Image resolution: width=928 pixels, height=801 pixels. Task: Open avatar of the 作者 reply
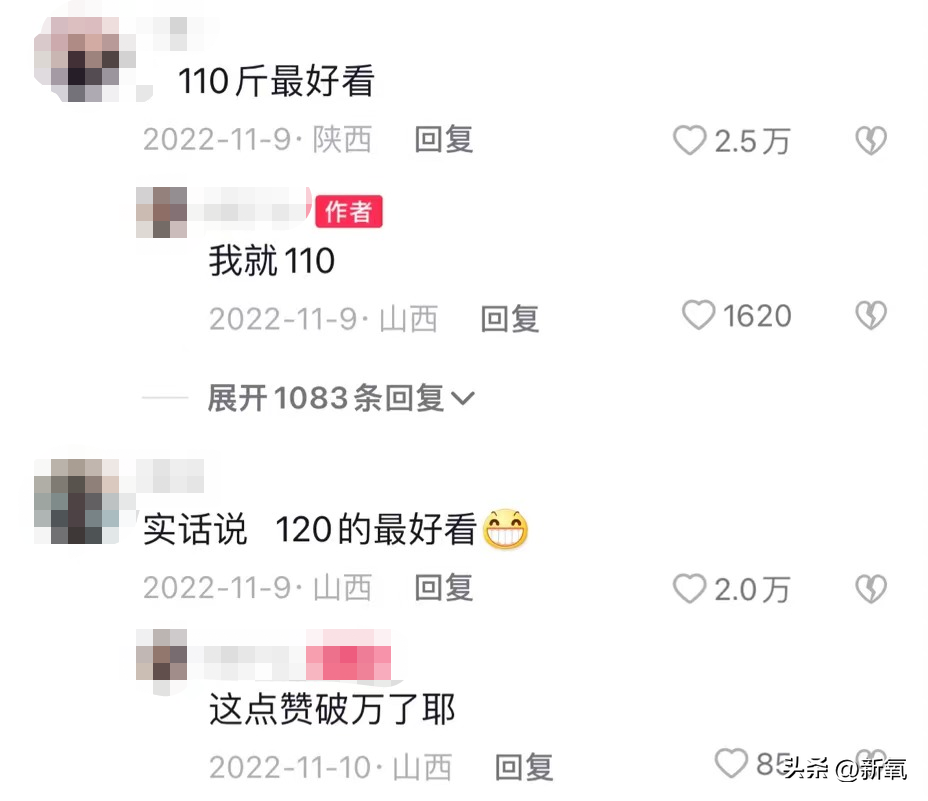tap(162, 212)
